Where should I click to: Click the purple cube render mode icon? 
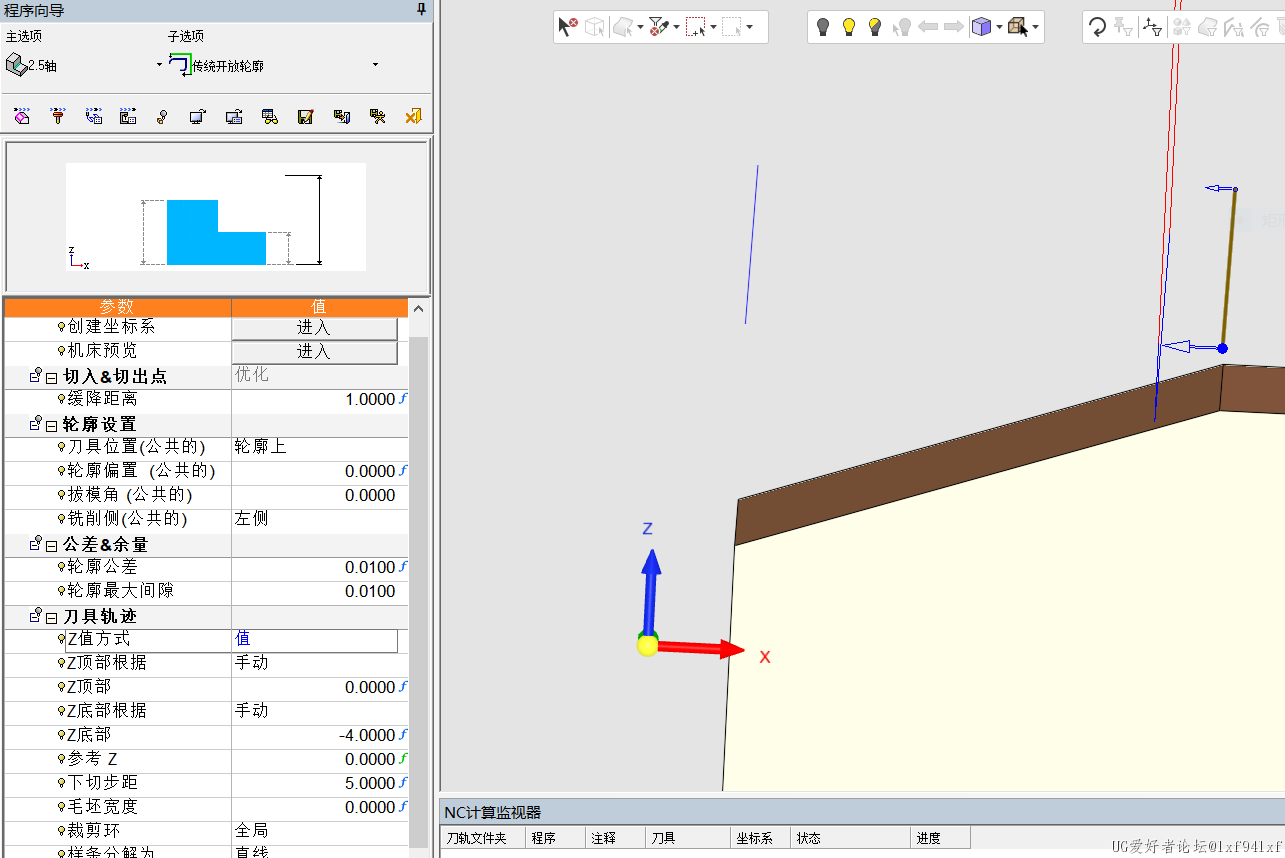tap(981, 27)
